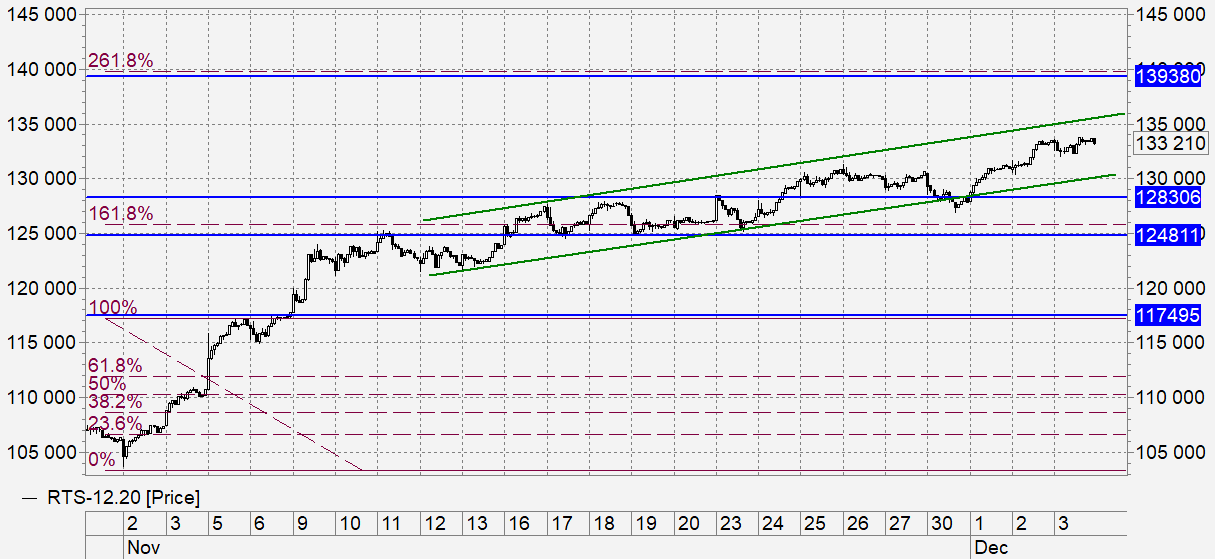Click the 145 000 label on right price axis
The height and width of the screenshot is (559, 1215).
tap(1171, 15)
